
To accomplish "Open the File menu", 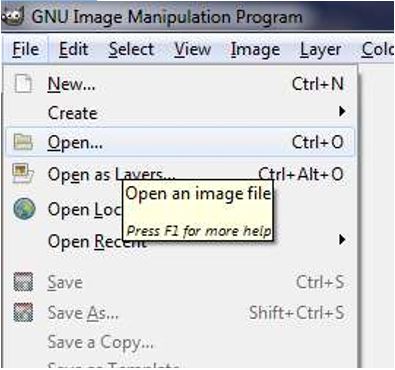I will click(26, 50).
